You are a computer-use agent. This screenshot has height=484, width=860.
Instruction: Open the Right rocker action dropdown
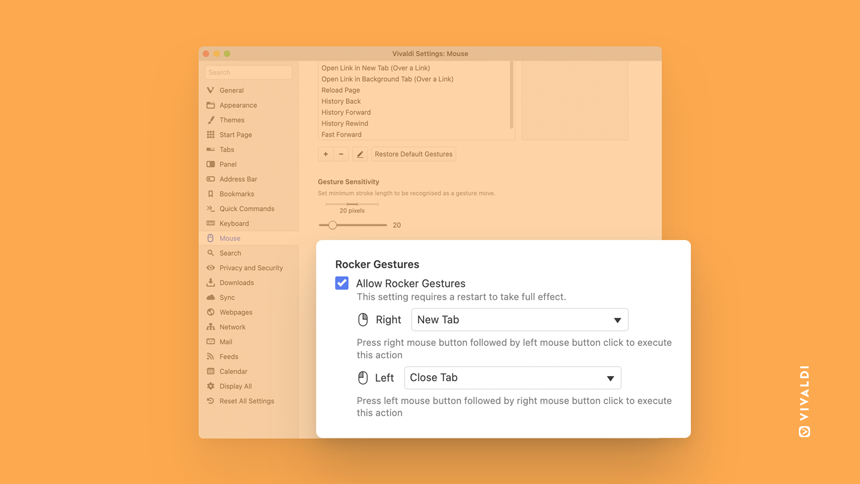pyautogui.click(x=519, y=320)
